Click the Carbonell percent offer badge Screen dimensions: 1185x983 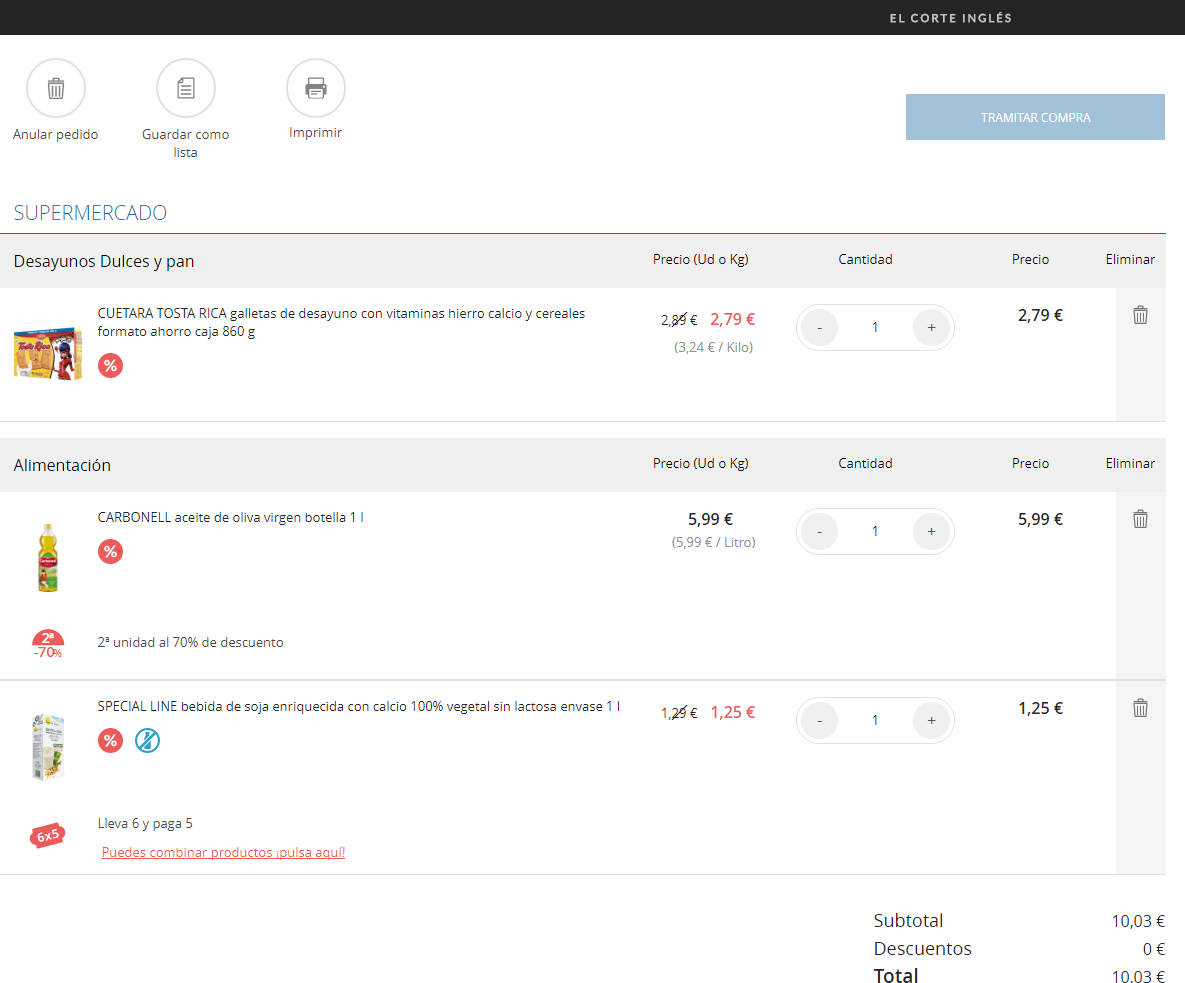coord(110,551)
